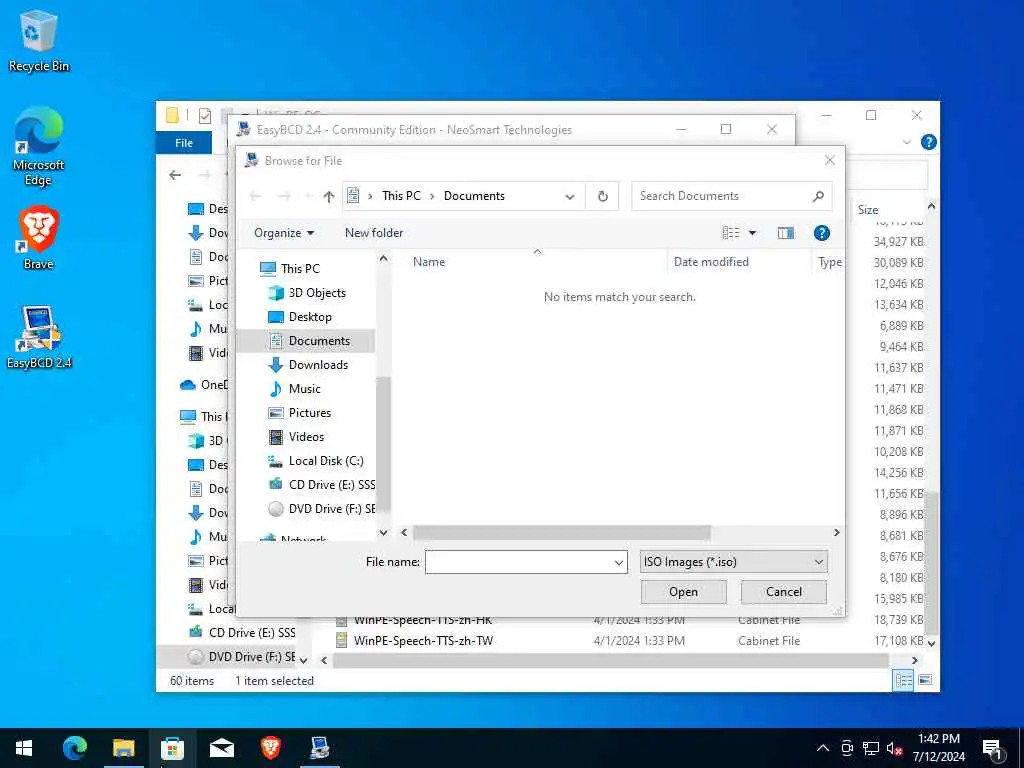1024x768 pixels.
Task: Click the File name input field
Action: [519, 562]
